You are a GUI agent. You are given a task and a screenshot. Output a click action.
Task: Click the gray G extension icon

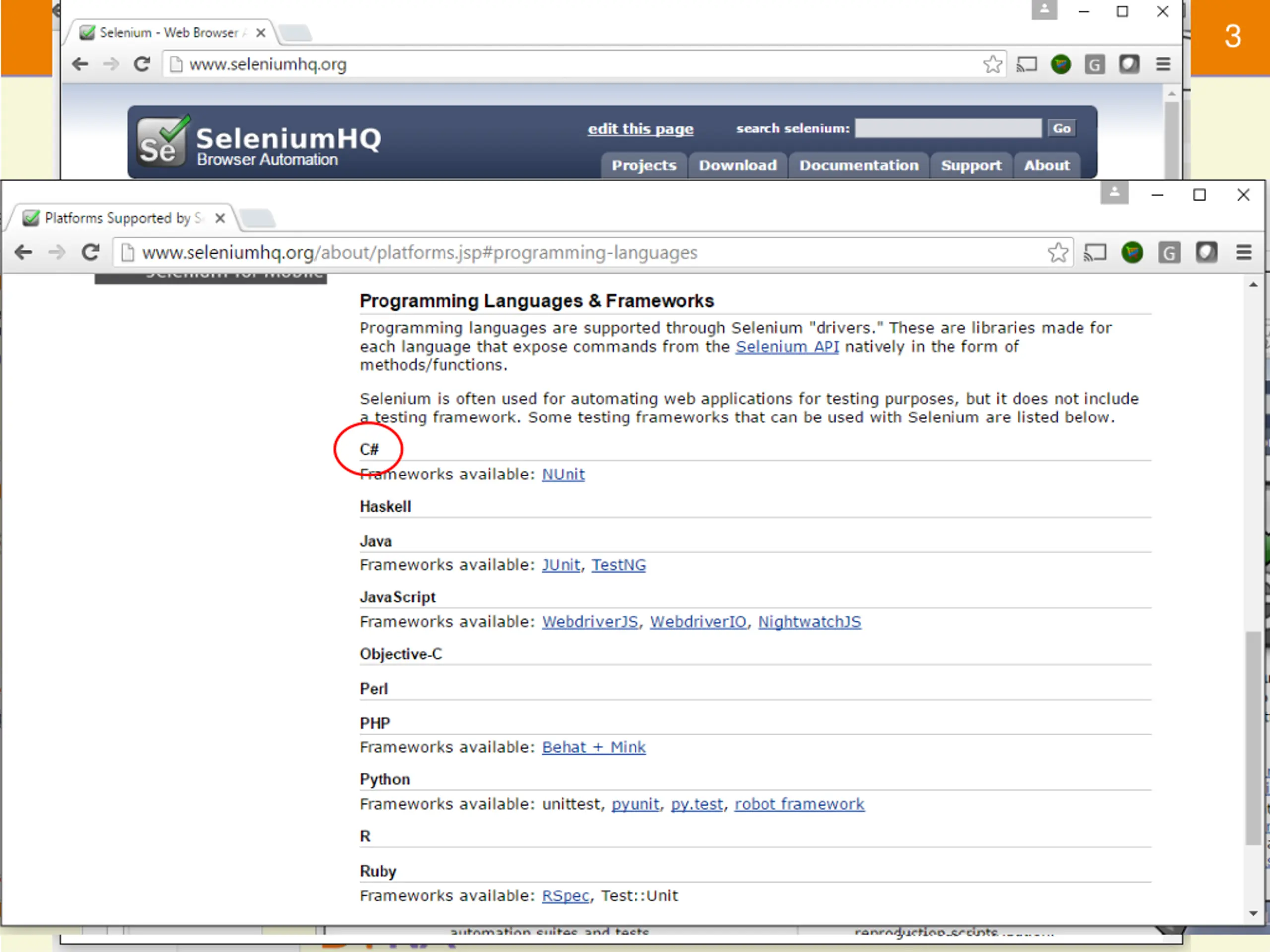pyautogui.click(x=1169, y=252)
